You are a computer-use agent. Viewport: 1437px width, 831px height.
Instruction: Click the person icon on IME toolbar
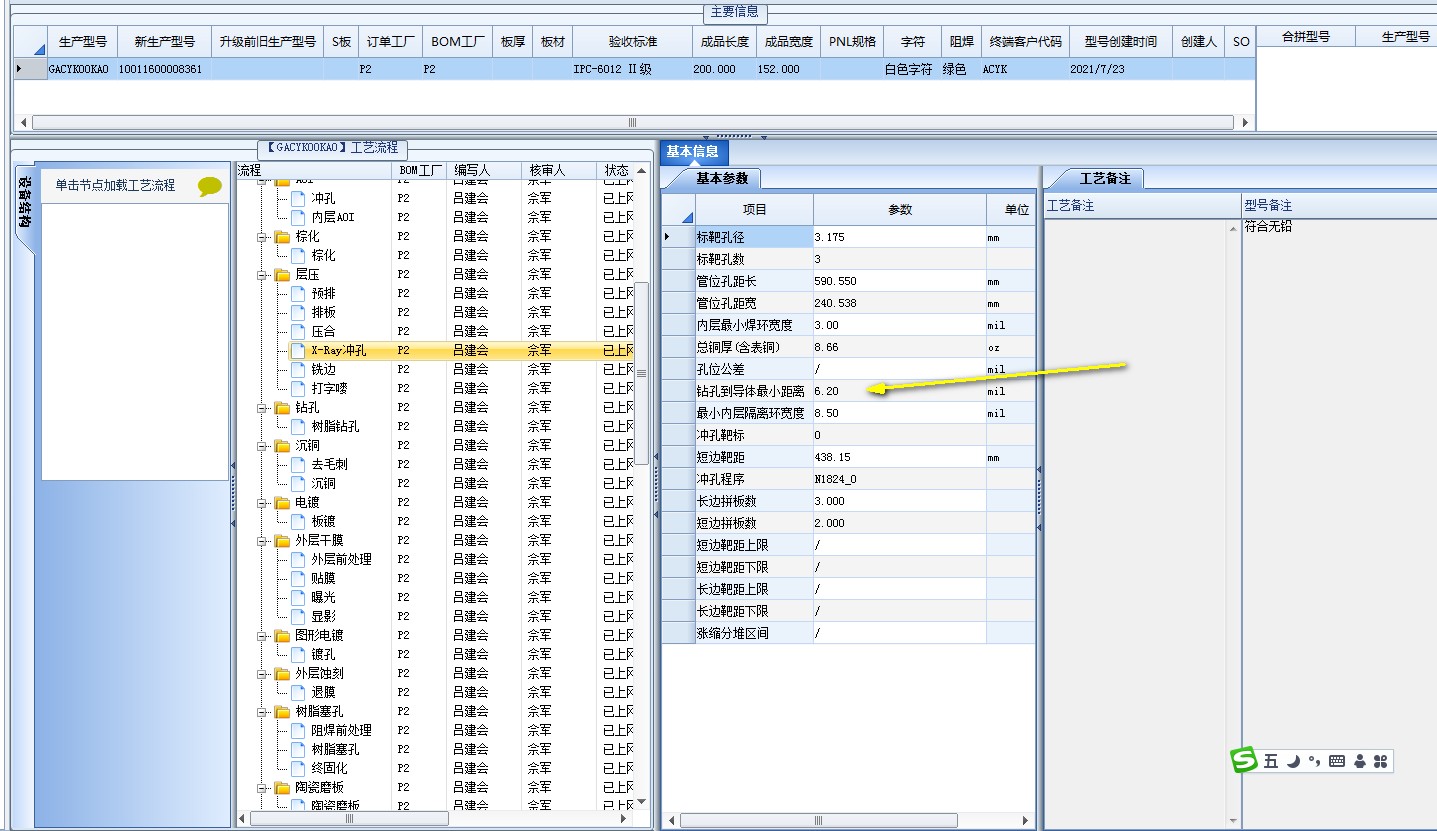pyautogui.click(x=1360, y=762)
